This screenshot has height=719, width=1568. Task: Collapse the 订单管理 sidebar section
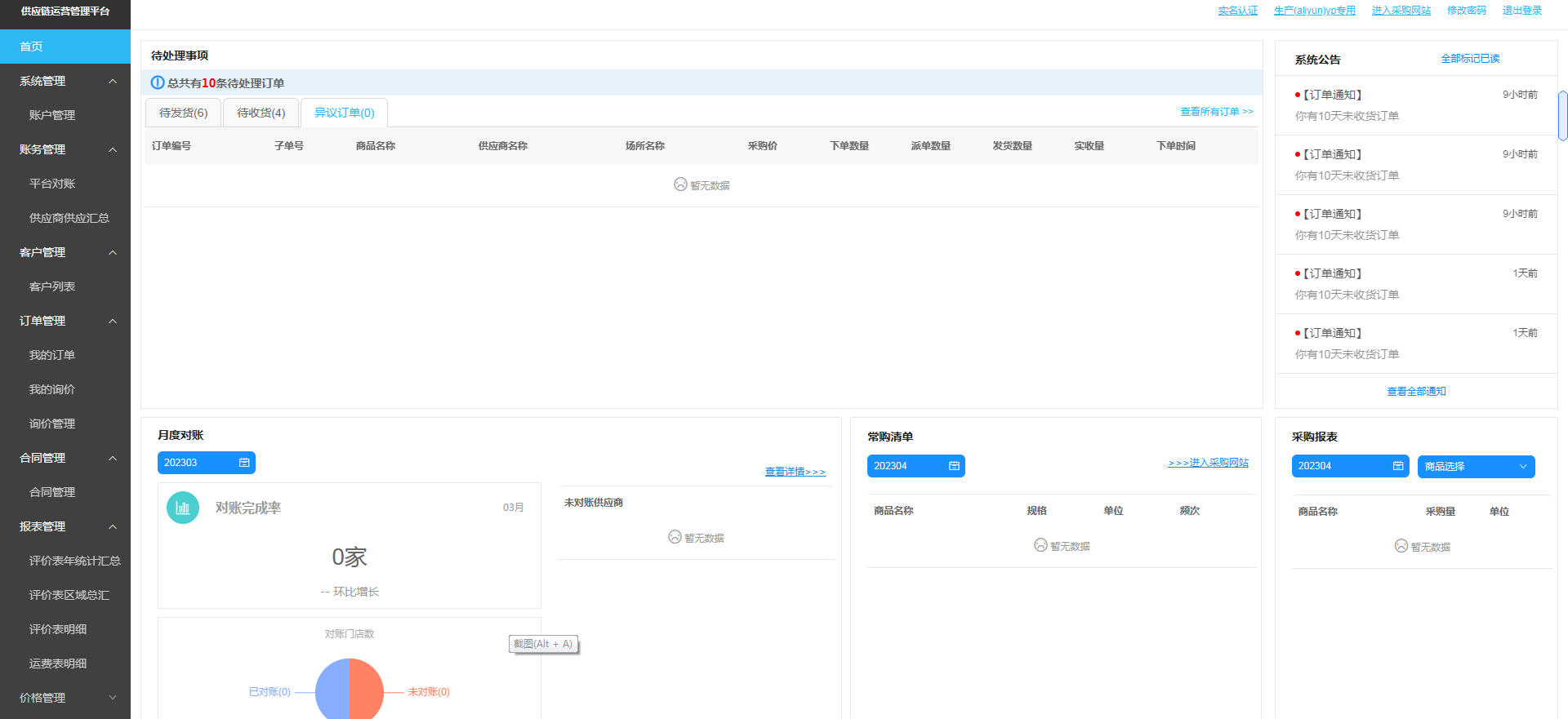(113, 321)
